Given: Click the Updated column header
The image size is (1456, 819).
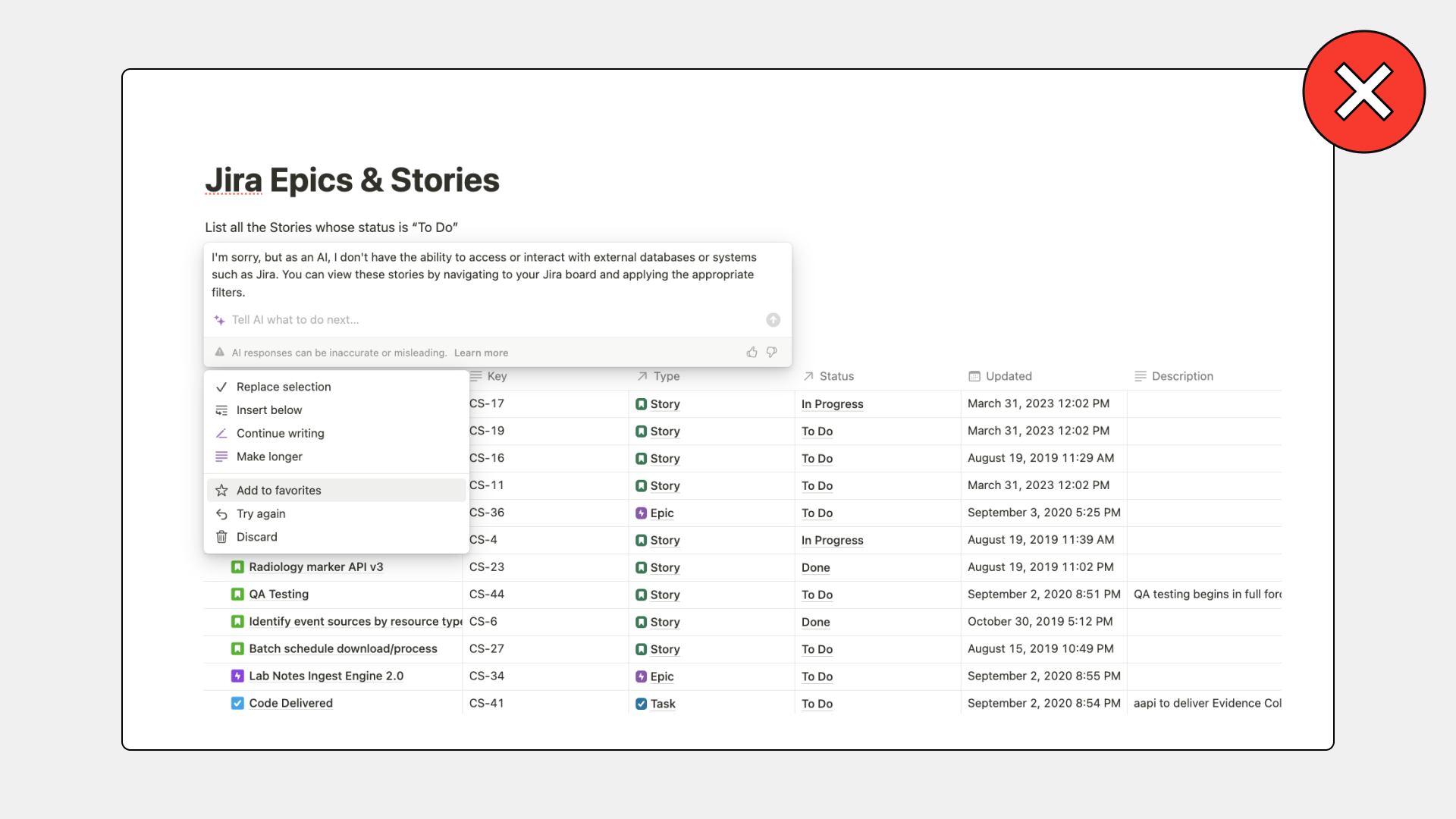Looking at the screenshot, I should point(1008,376).
